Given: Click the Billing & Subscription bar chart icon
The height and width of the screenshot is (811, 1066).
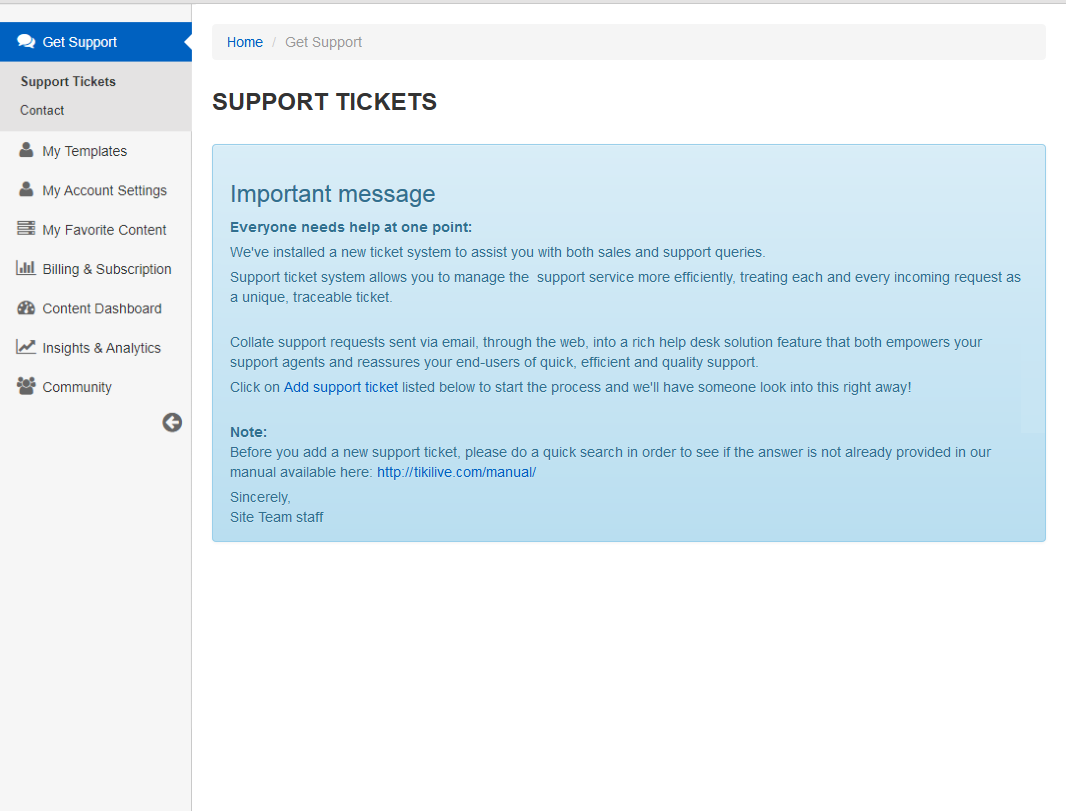Looking at the screenshot, I should [x=26, y=268].
